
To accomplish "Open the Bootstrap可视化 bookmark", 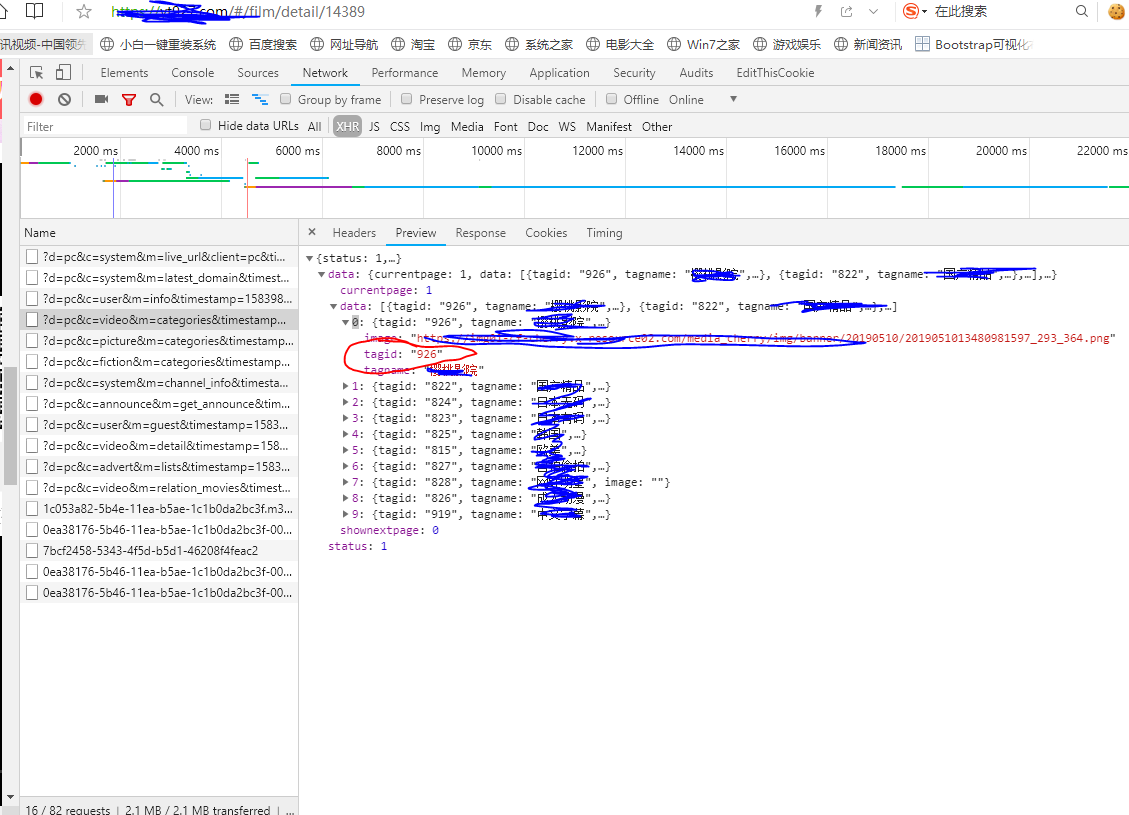I will 973,45.
